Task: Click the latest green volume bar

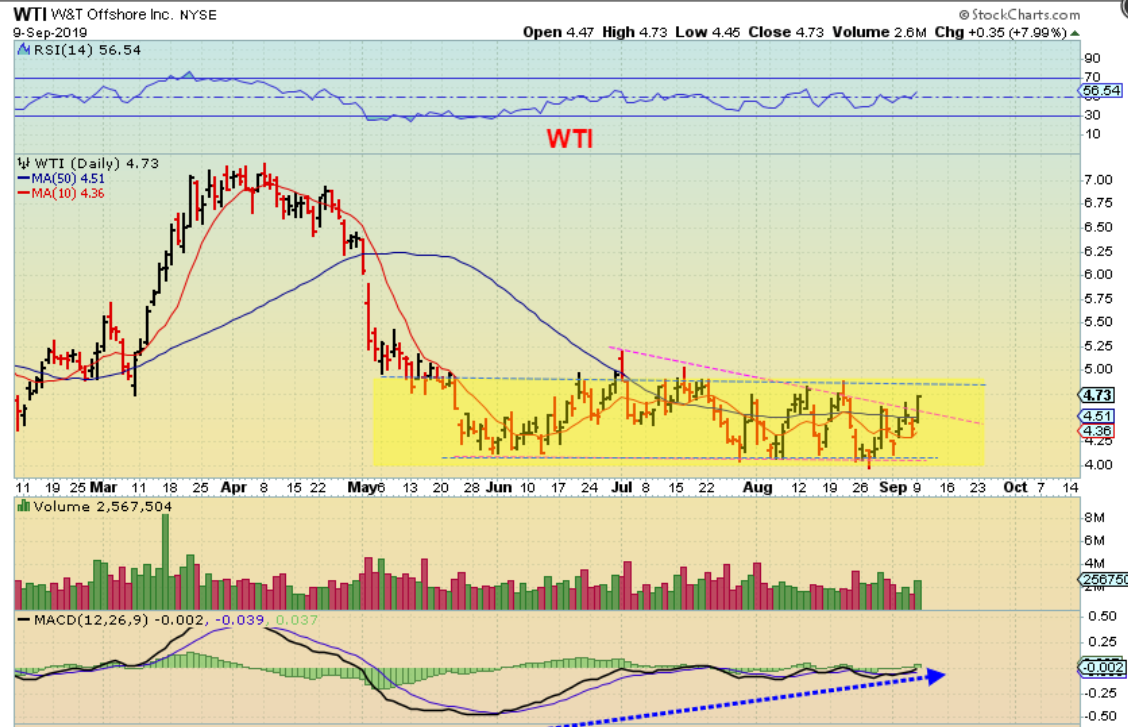Action: 917,595
